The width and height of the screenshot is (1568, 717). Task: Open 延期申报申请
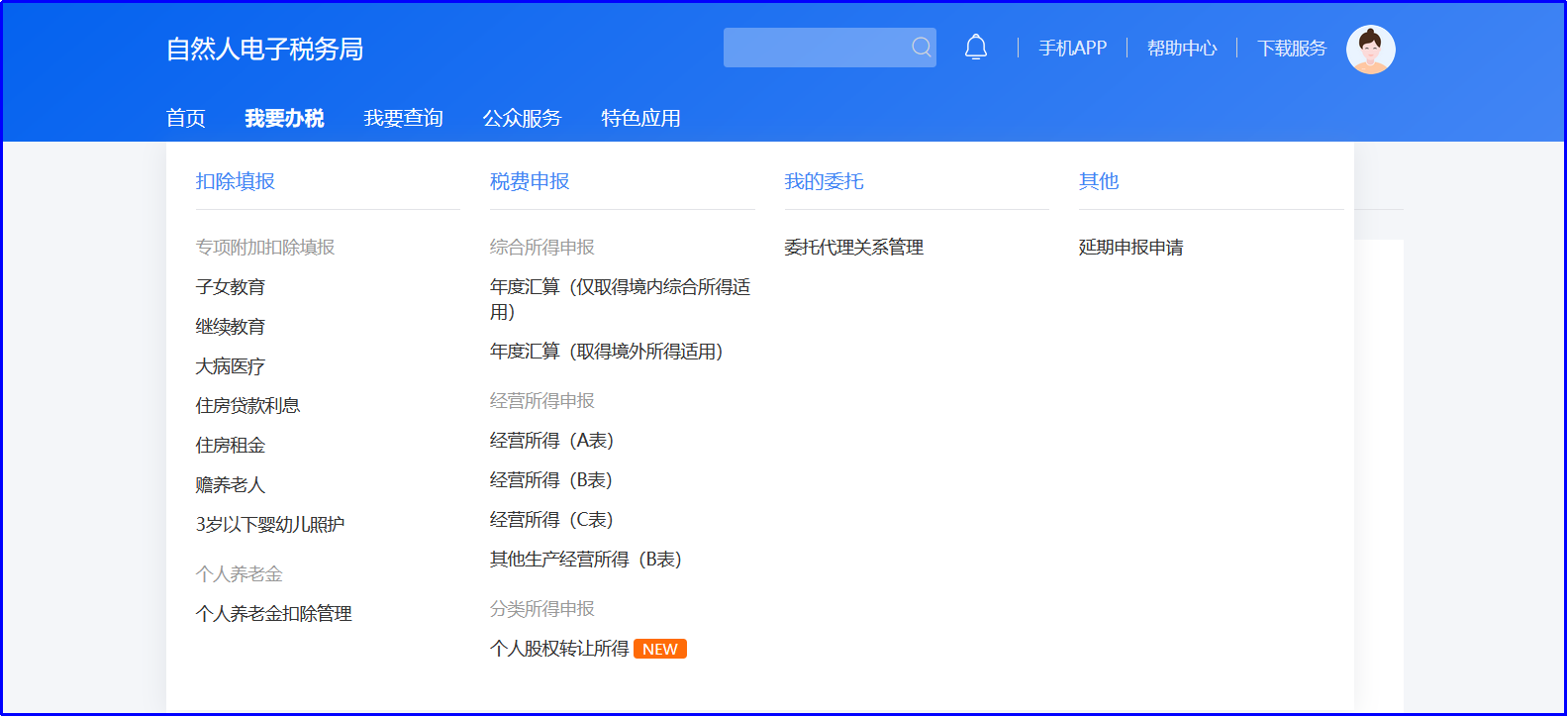(x=1131, y=248)
